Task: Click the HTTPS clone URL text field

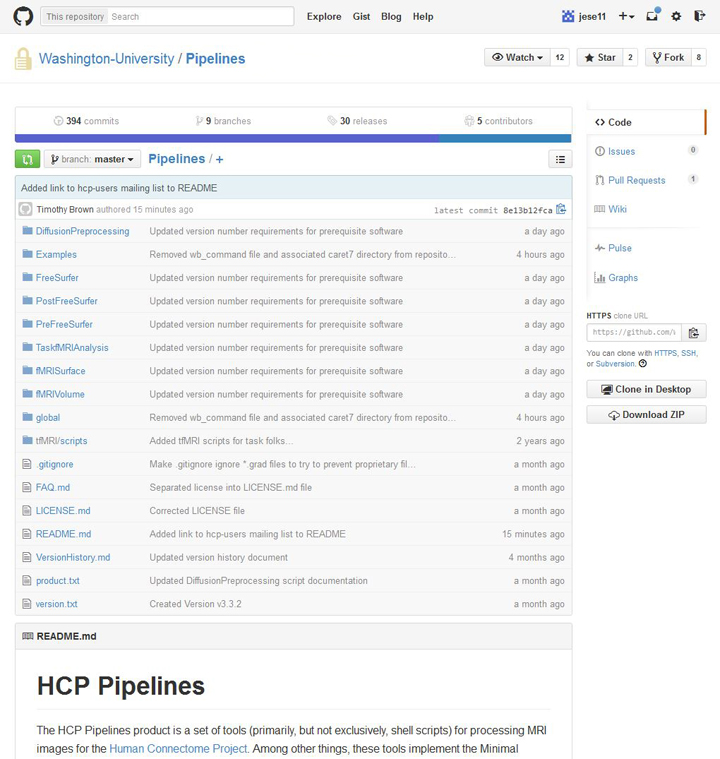Action: [x=634, y=333]
